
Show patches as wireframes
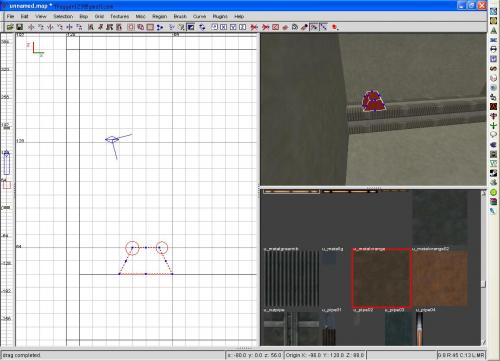285,27
